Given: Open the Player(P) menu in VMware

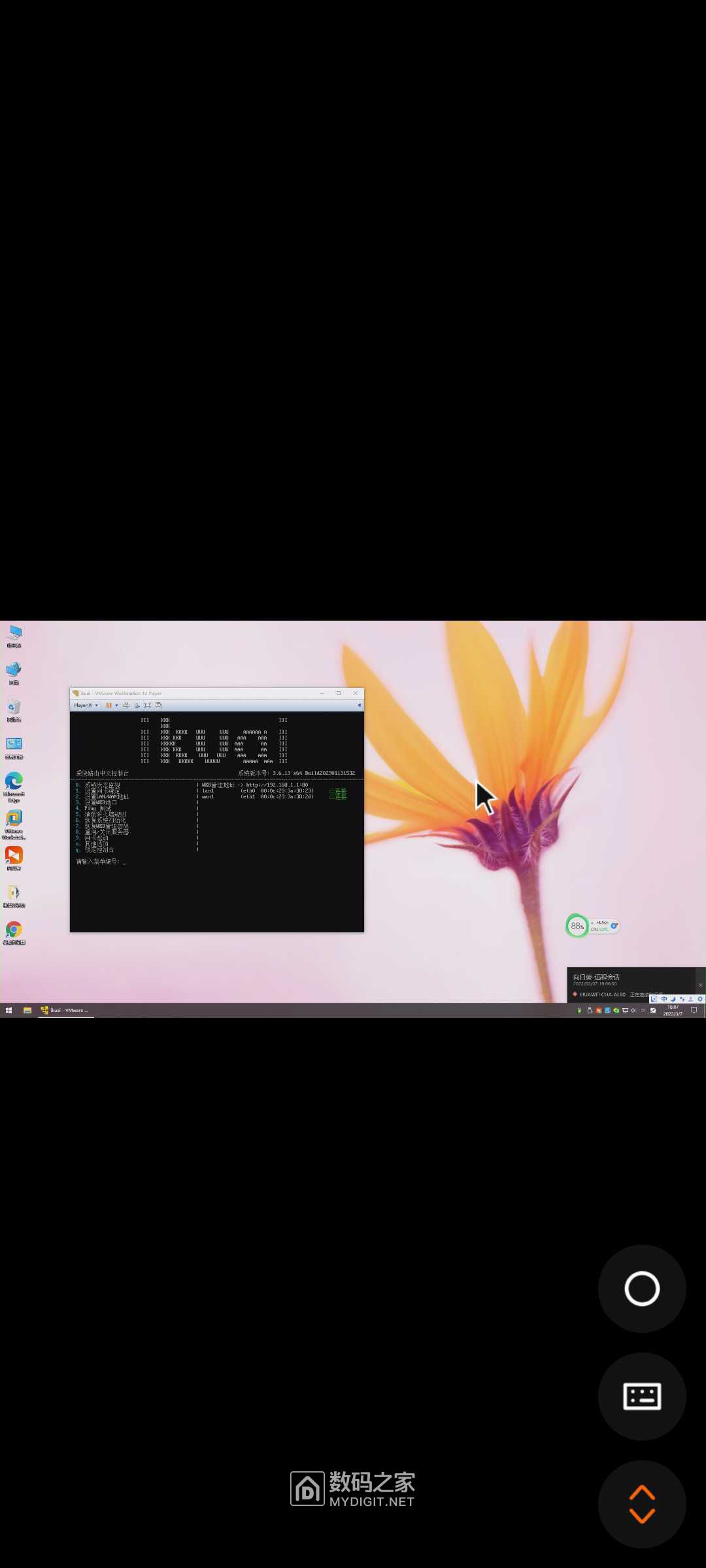Looking at the screenshot, I should [x=86, y=706].
